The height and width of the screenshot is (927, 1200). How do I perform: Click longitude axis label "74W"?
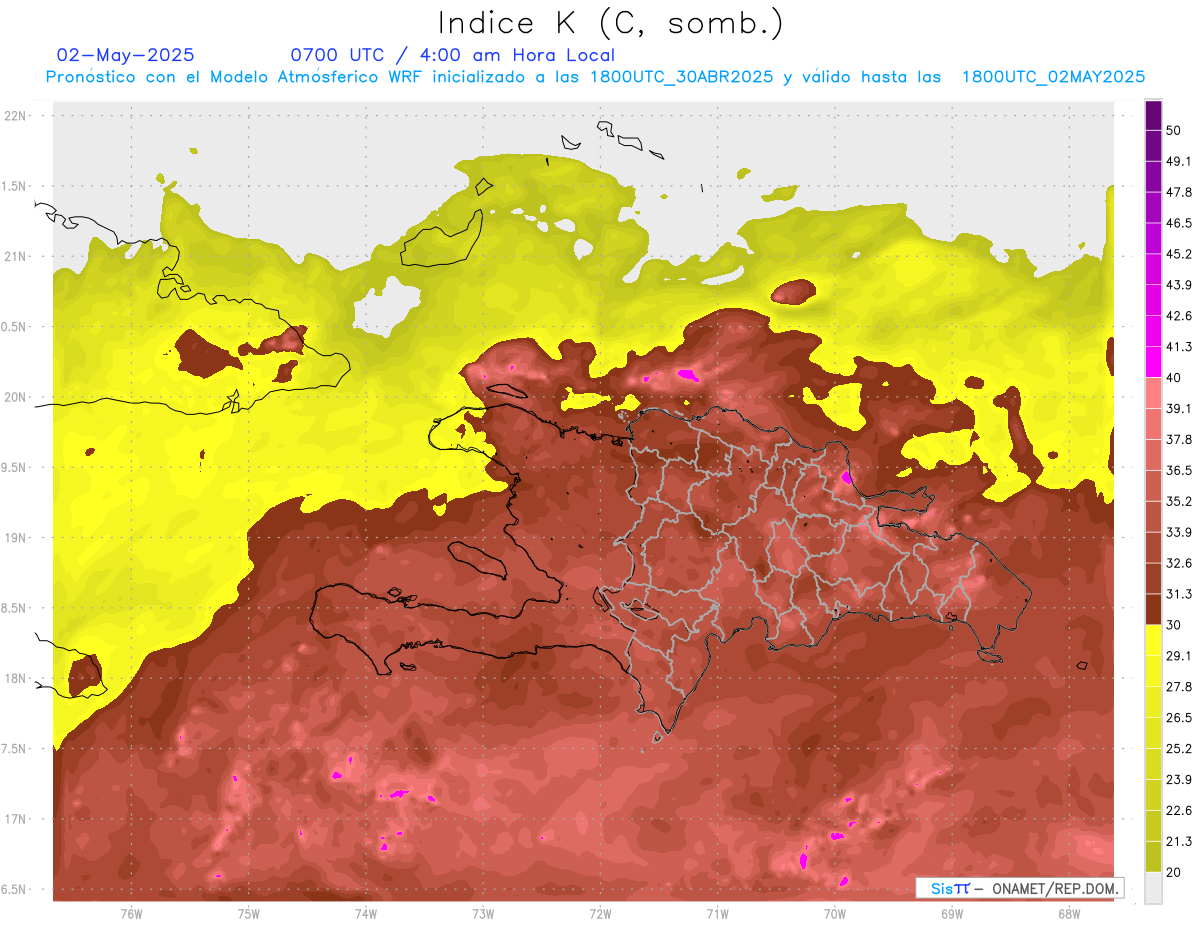pos(365,914)
